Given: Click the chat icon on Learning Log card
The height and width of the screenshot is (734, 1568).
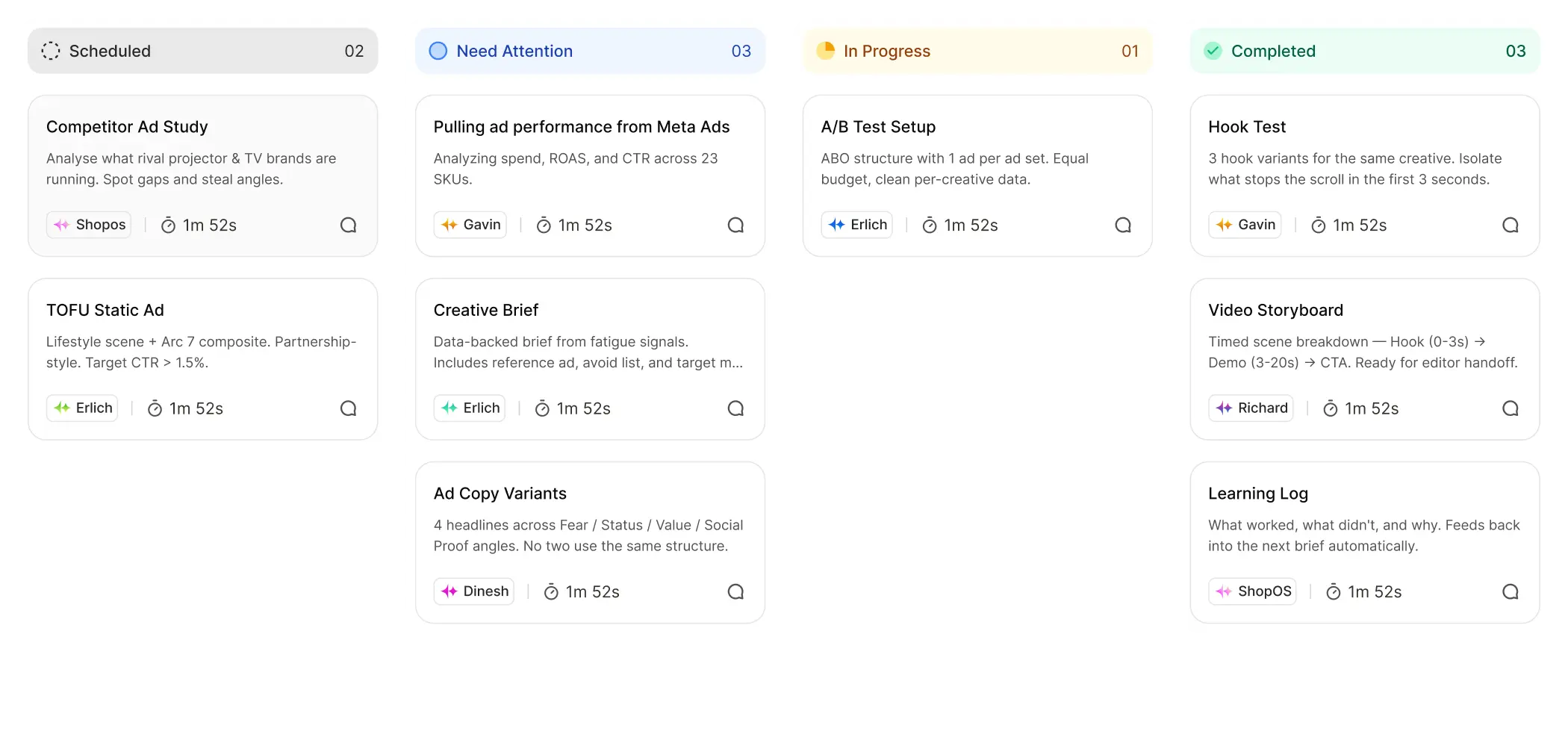Looking at the screenshot, I should (x=1511, y=591).
